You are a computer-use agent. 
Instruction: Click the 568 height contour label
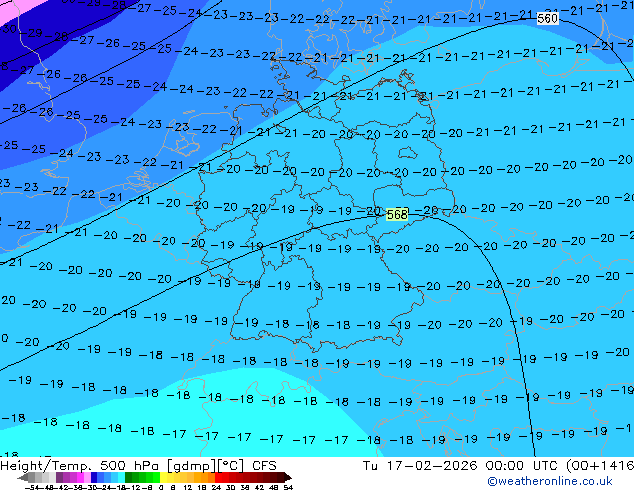pos(397,215)
